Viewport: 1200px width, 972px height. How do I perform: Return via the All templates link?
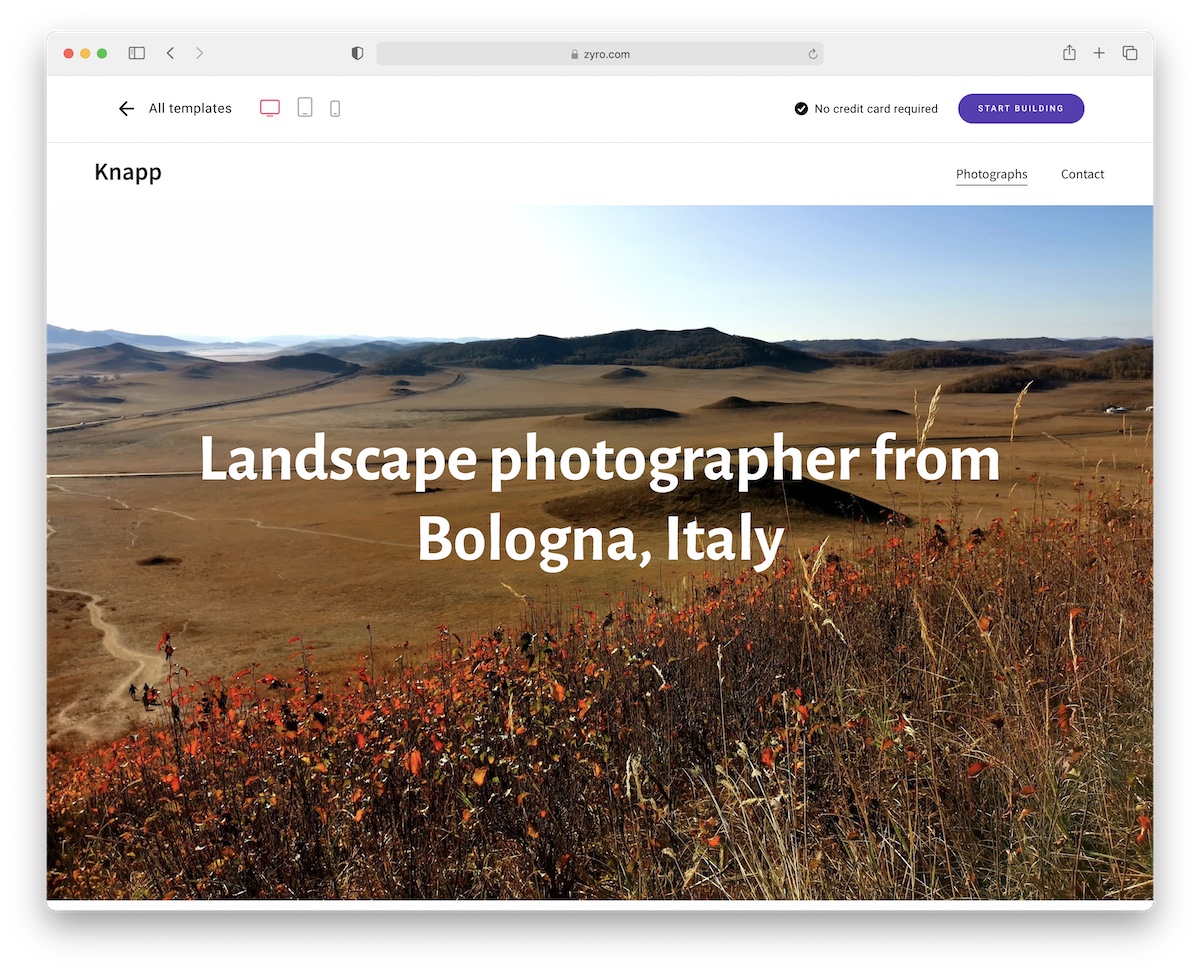189,108
